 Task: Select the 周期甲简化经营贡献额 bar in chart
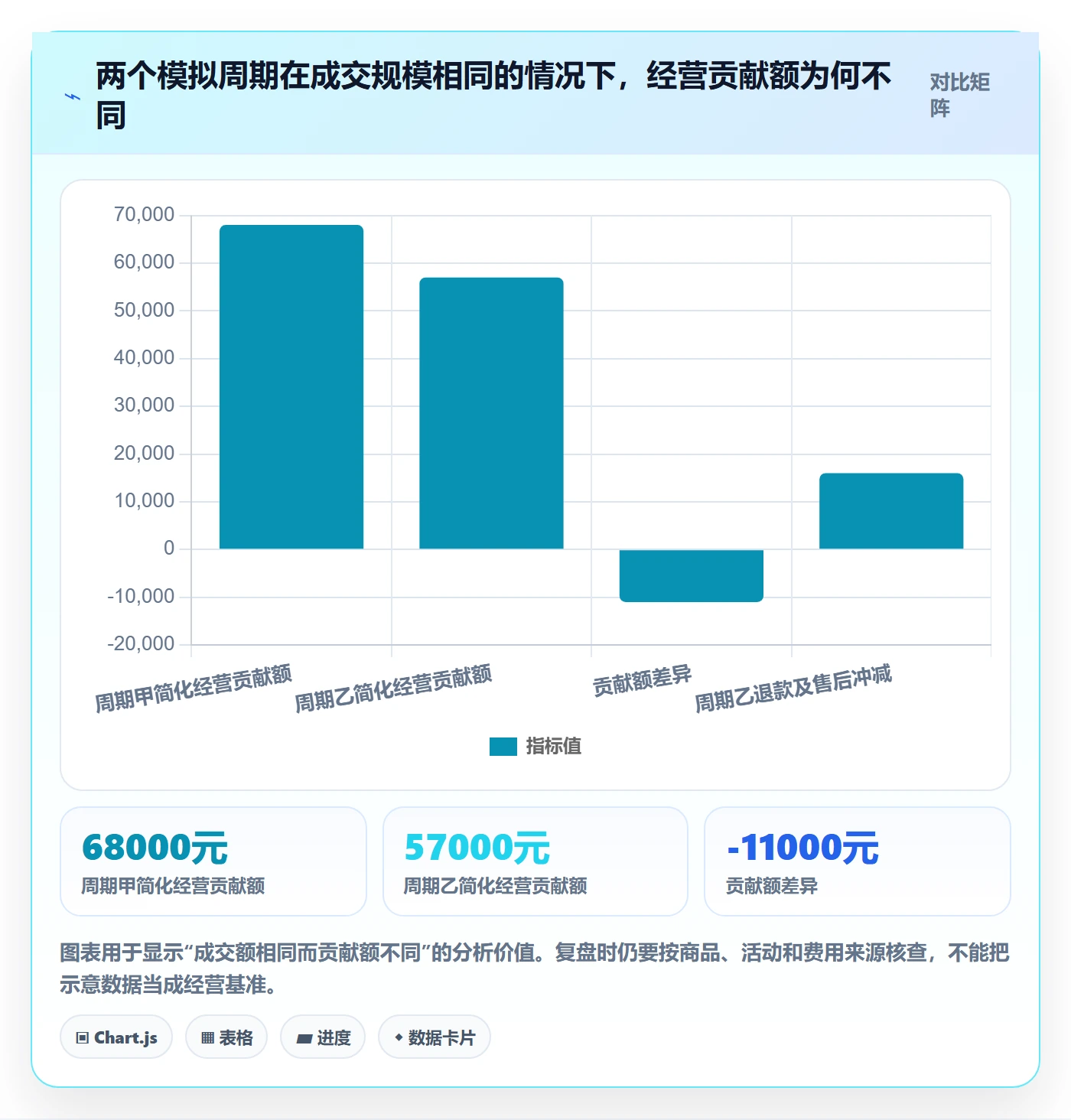coord(291,386)
